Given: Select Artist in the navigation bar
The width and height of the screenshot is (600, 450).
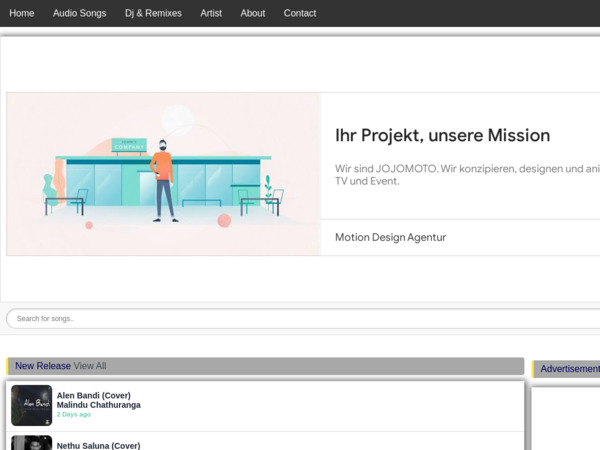Looking at the screenshot, I should (211, 13).
